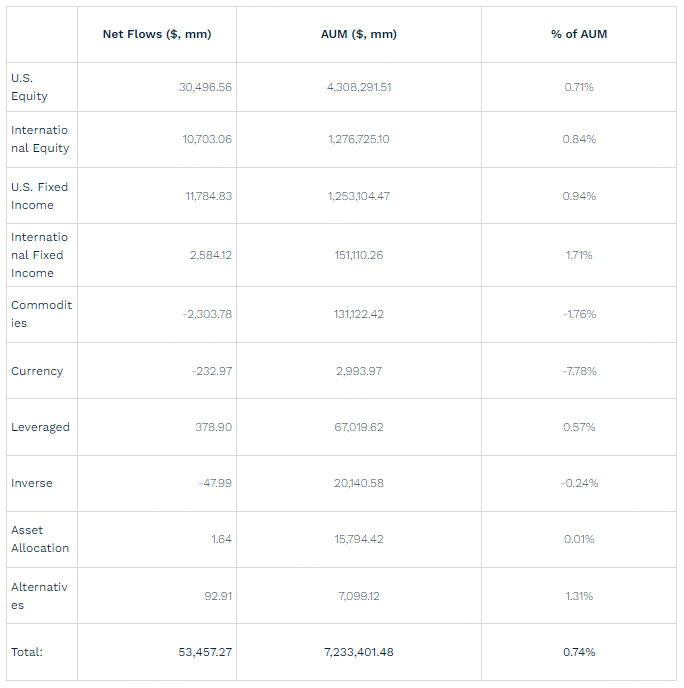Click the AUM ($, mm) column header

358,34
